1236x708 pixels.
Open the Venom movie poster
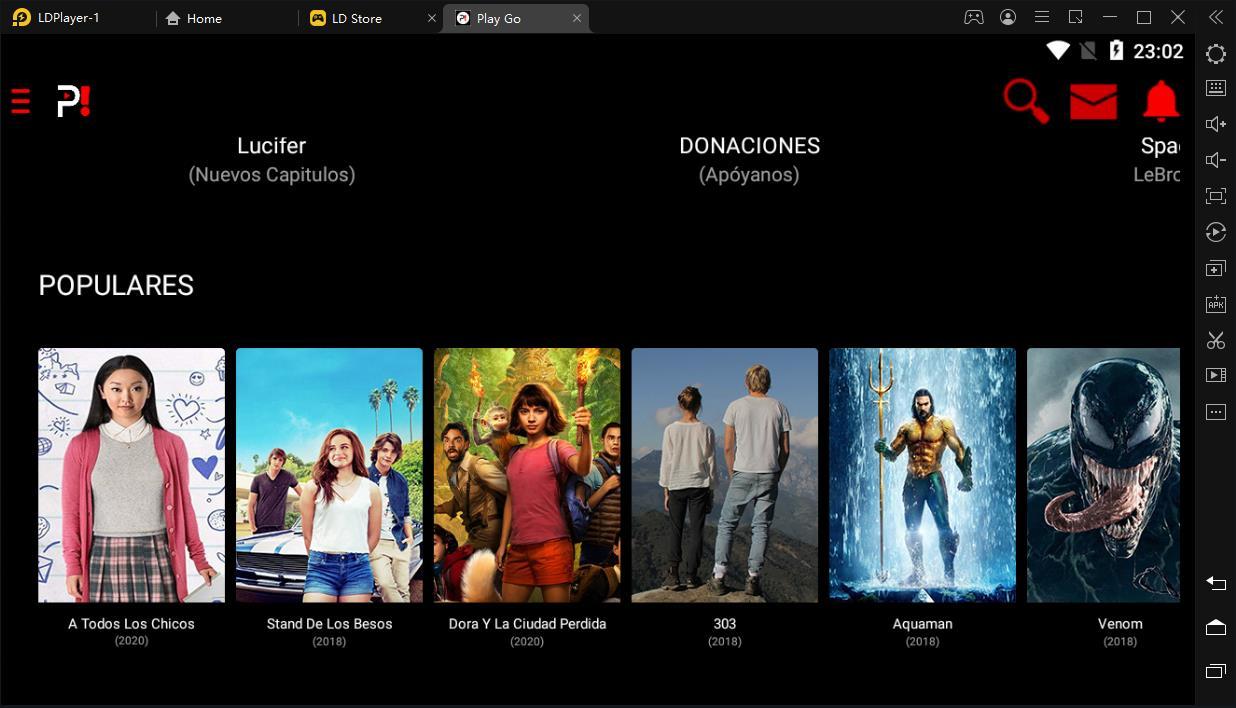click(x=1103, y=475)
